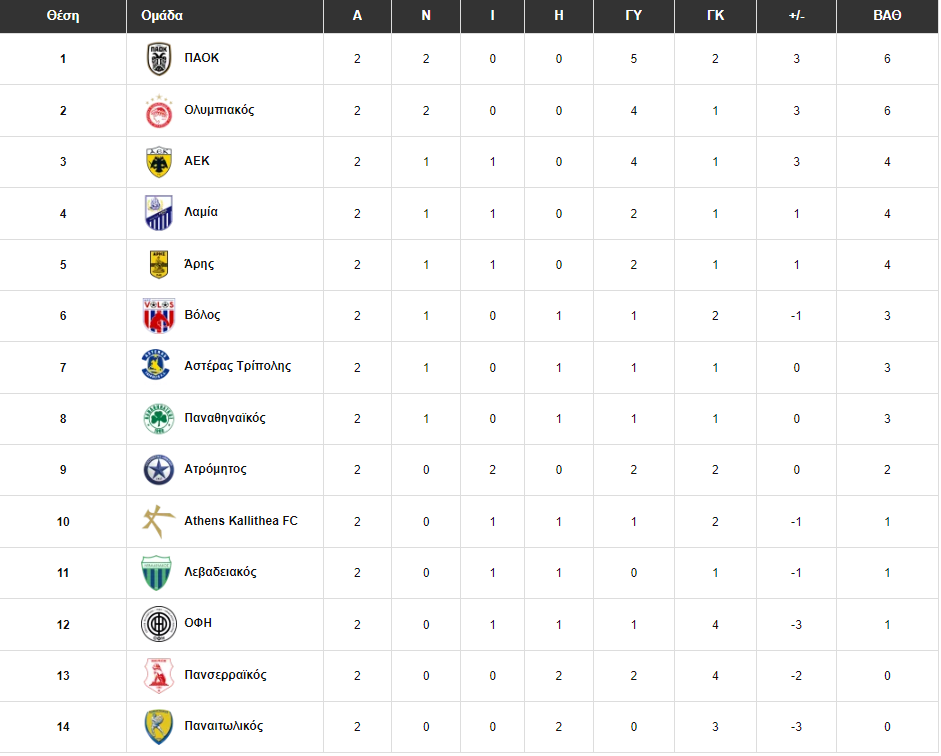Click the Ατρόμητος star logo
This screenshot has height=756, width=941.
158,470
